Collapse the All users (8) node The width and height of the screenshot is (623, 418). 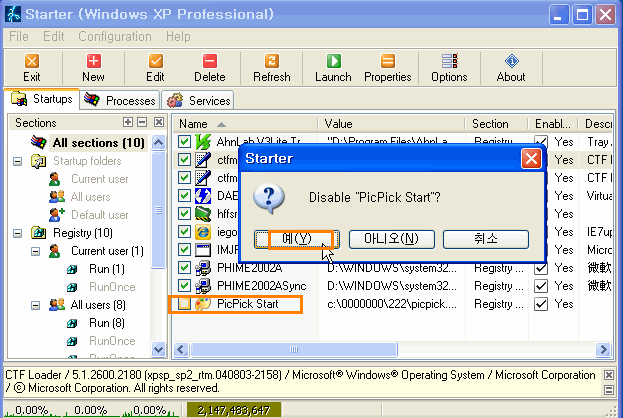click(x=36, y=305)
